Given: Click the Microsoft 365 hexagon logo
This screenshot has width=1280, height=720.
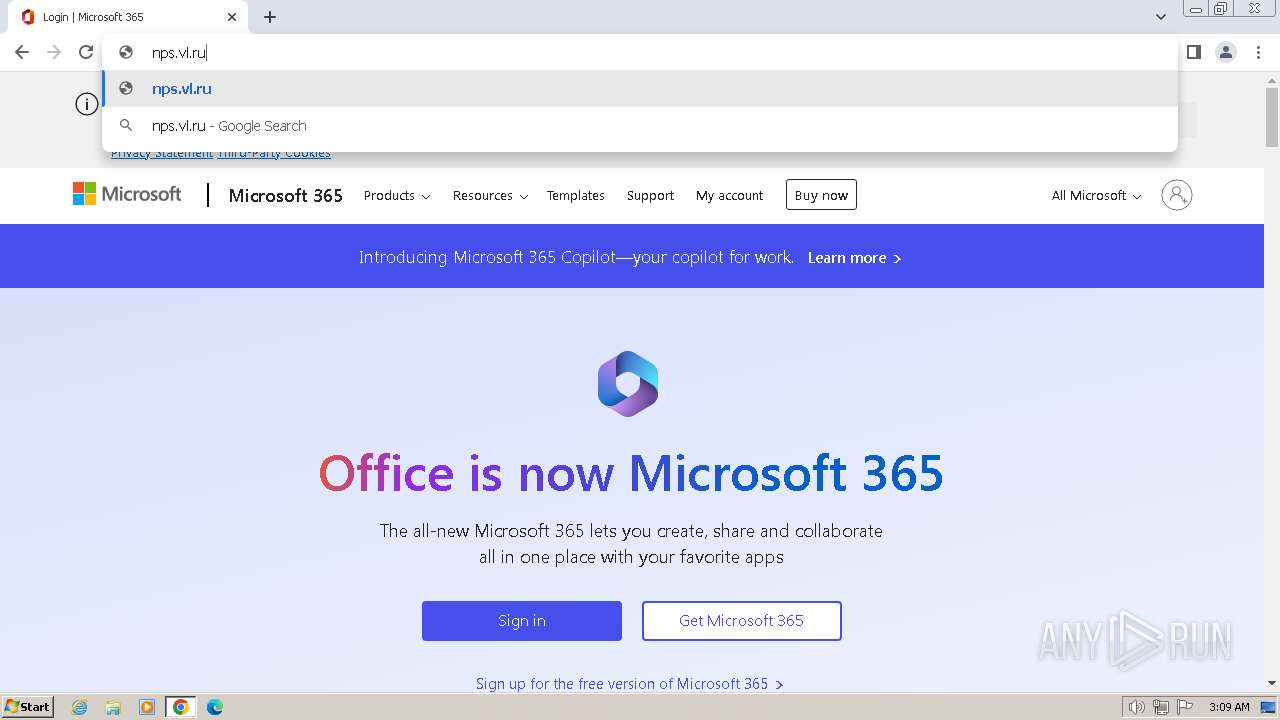Looking at the screenshot, I should (x=628, y=384).
